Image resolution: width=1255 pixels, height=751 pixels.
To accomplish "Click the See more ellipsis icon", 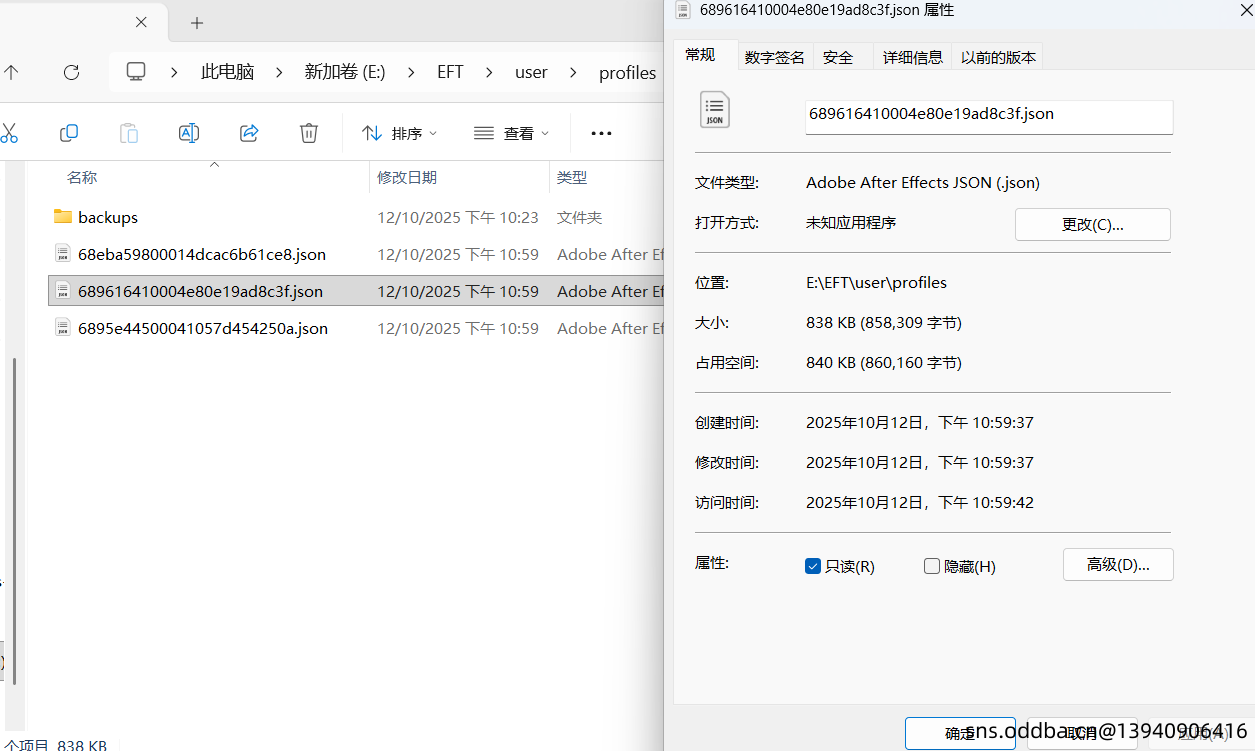I will coord(601,133).
